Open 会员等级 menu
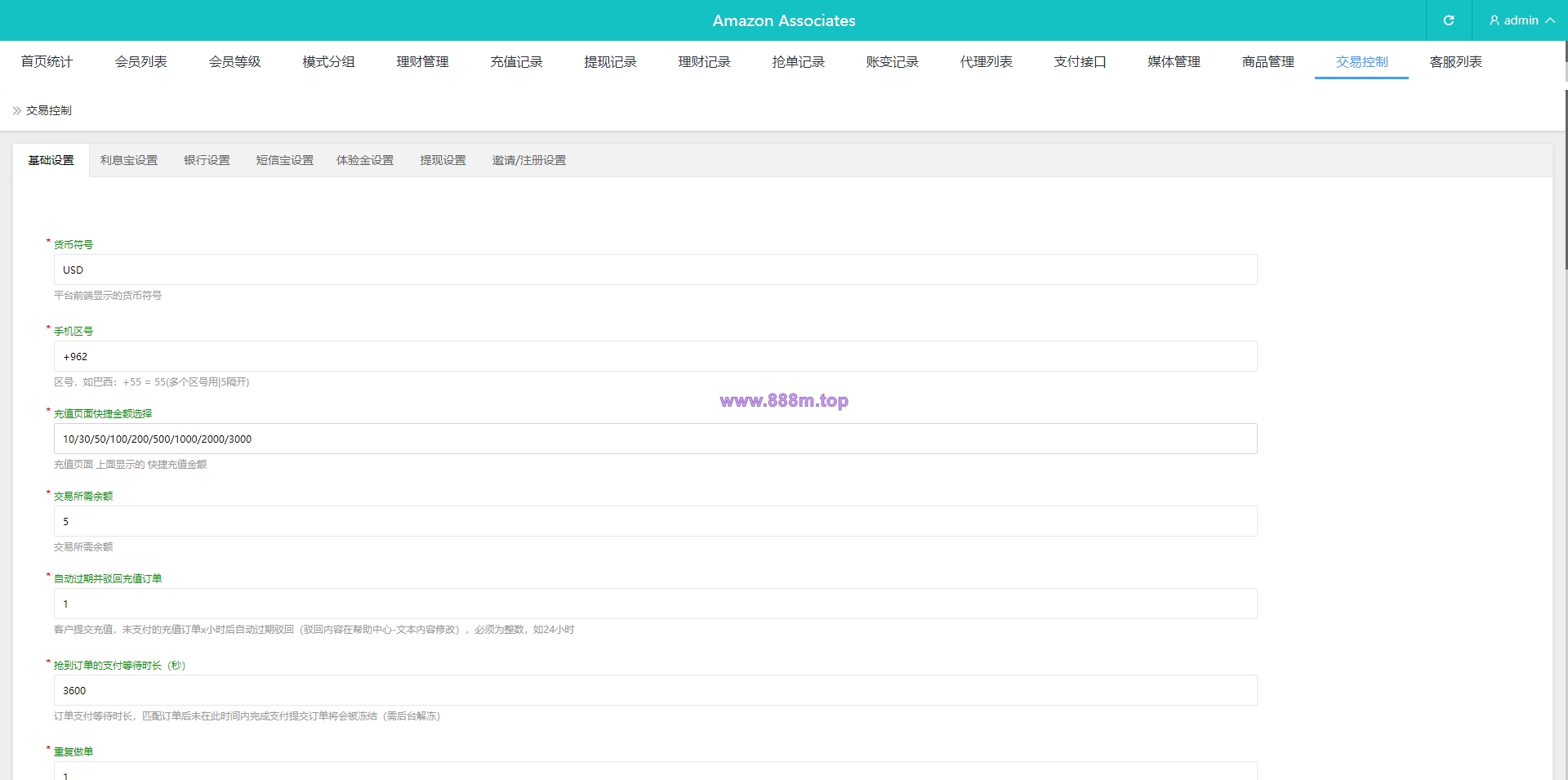 [234, 62]
